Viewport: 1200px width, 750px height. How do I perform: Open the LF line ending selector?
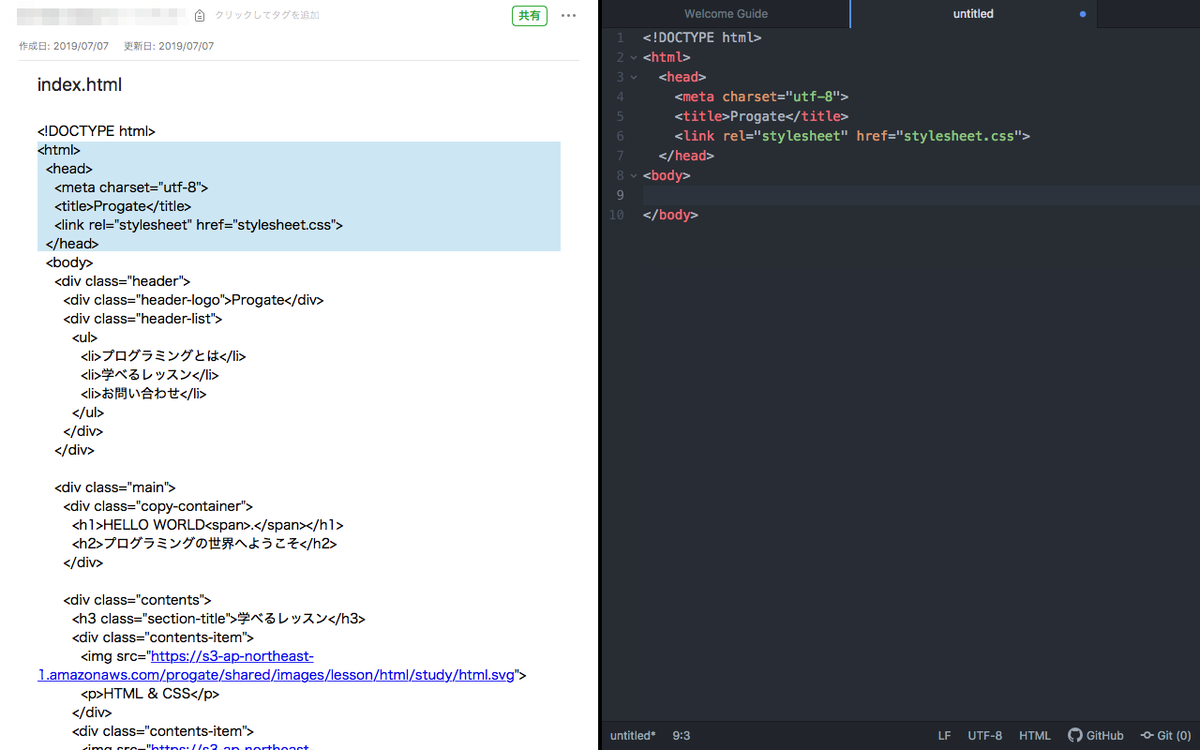click(x=944, y=735)
